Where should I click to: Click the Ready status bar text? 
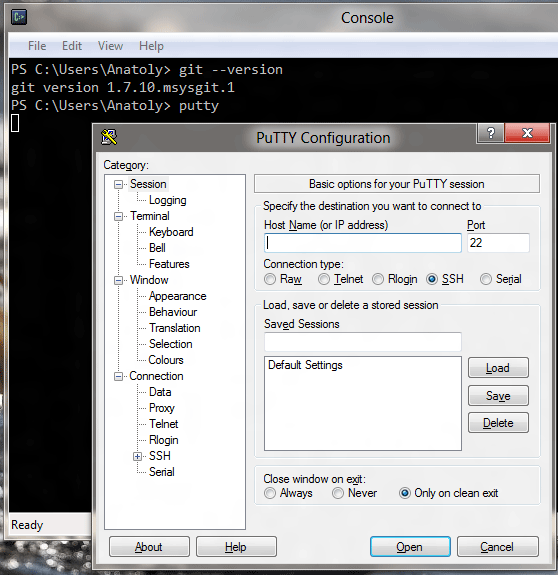pyautogui.click(x=27, y=525)
